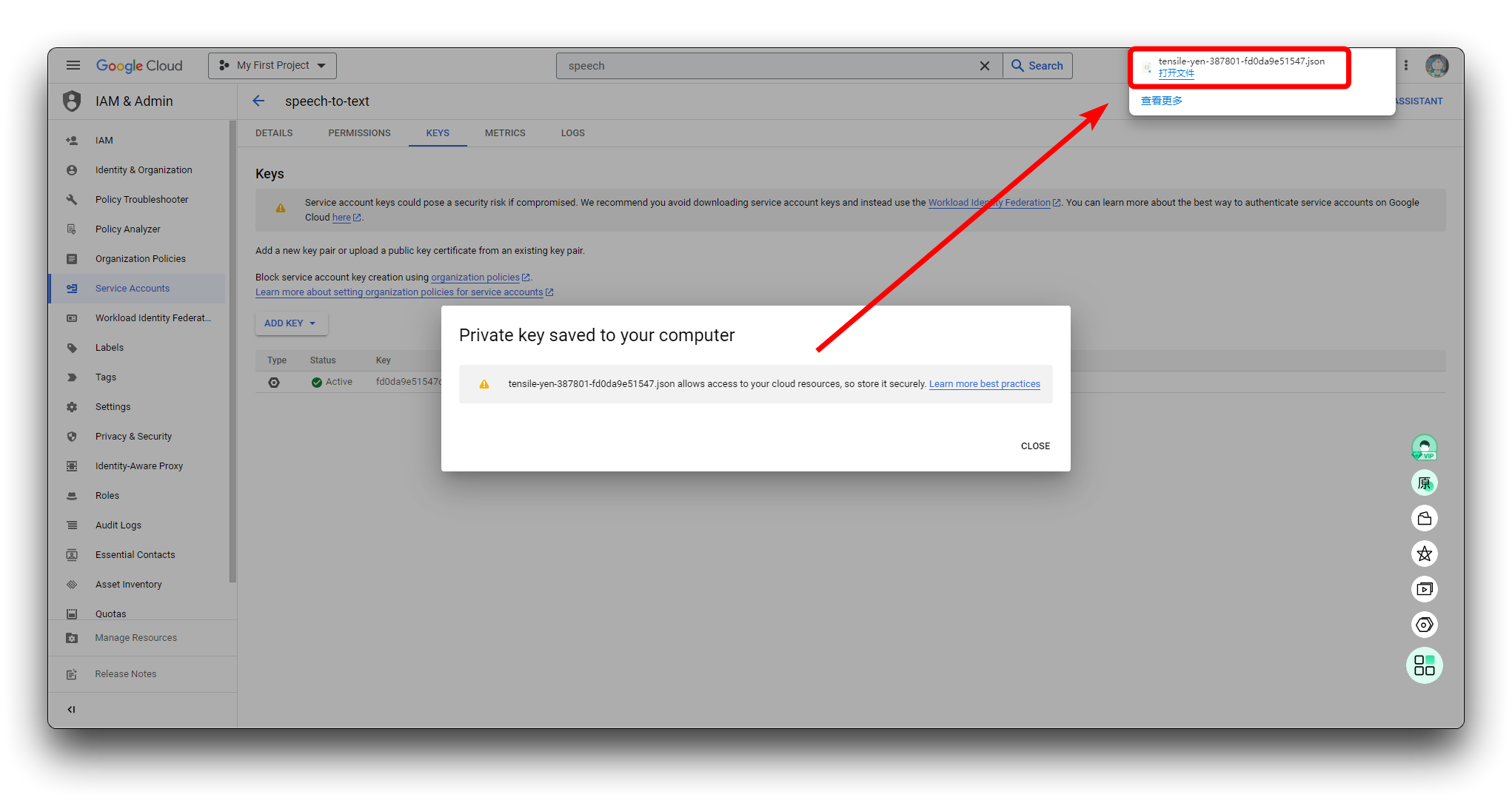Open the vertical dots more menu
The width and height of the screenshot is (1512, 800).
pyautogui.click(x=1405, y=66)
